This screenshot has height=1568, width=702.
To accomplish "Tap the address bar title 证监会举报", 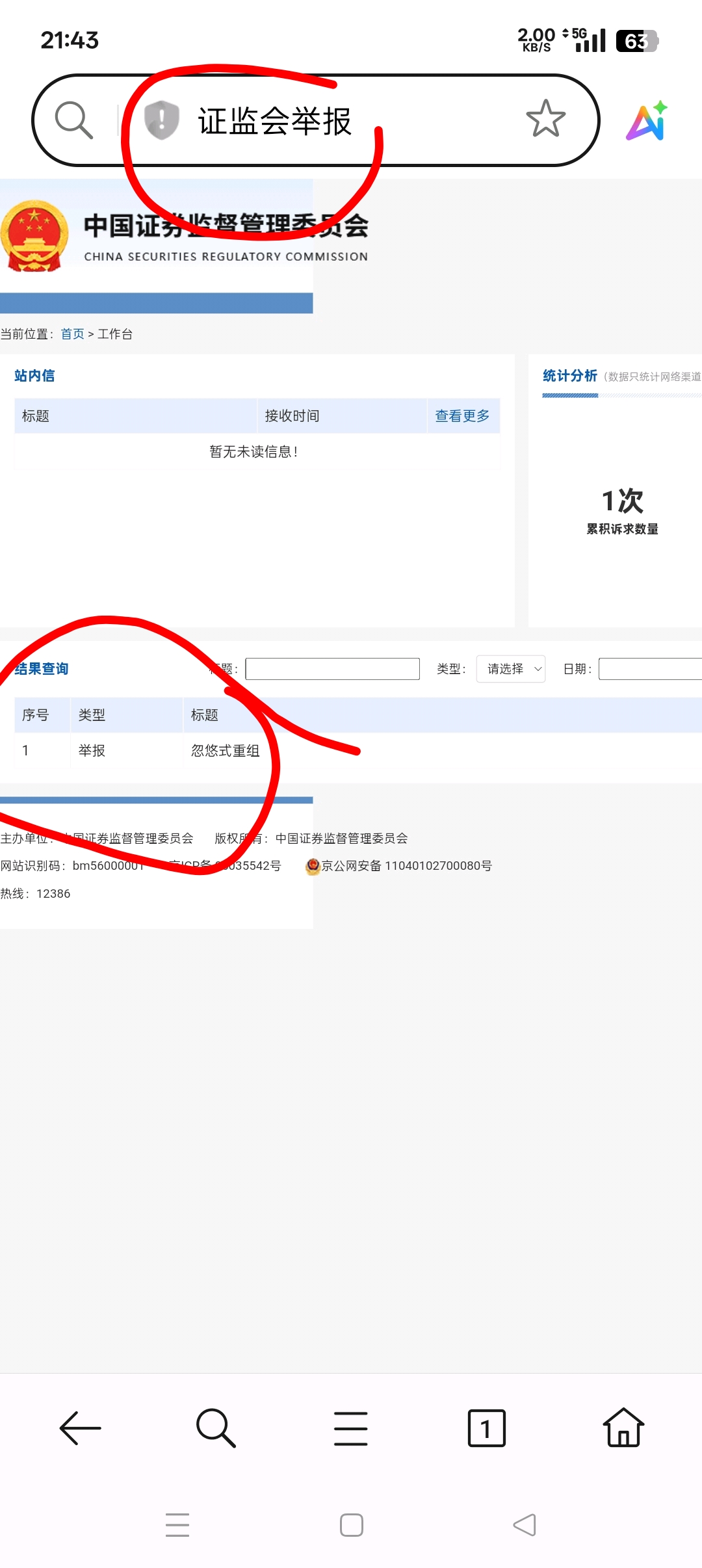I will [x=274, y=121].
